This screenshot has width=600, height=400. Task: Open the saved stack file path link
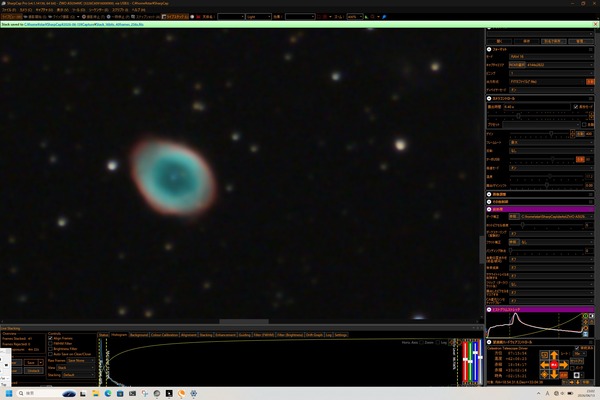84,24
